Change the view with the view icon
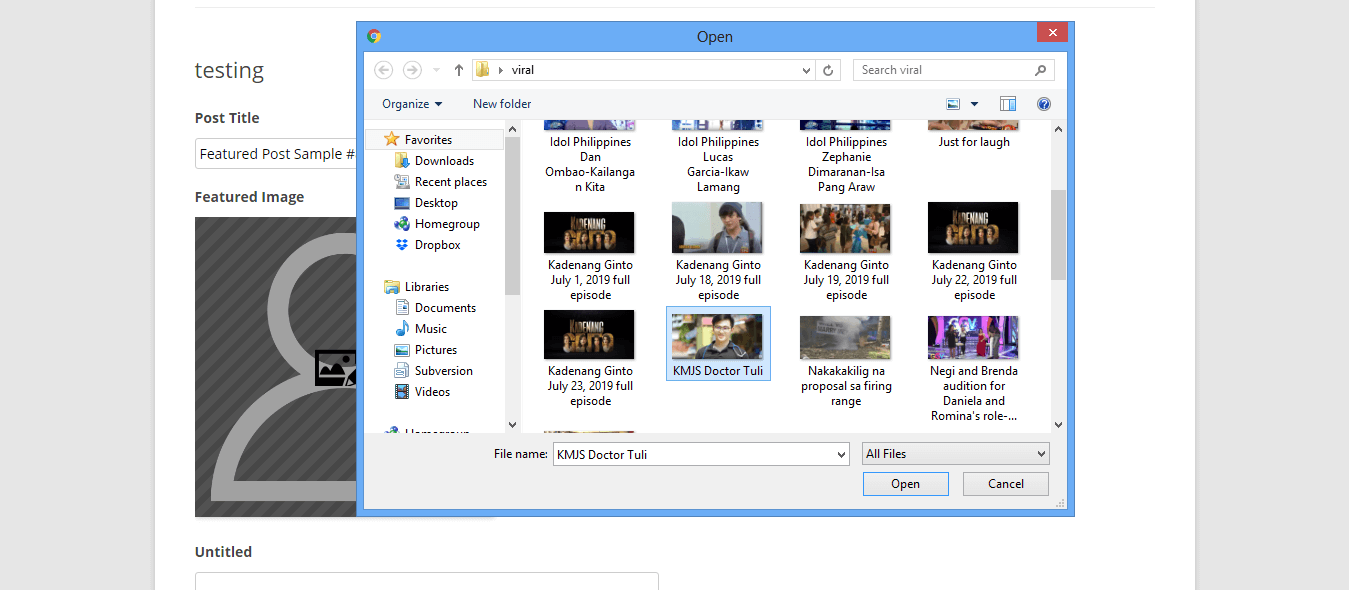 tap(953, 104)
